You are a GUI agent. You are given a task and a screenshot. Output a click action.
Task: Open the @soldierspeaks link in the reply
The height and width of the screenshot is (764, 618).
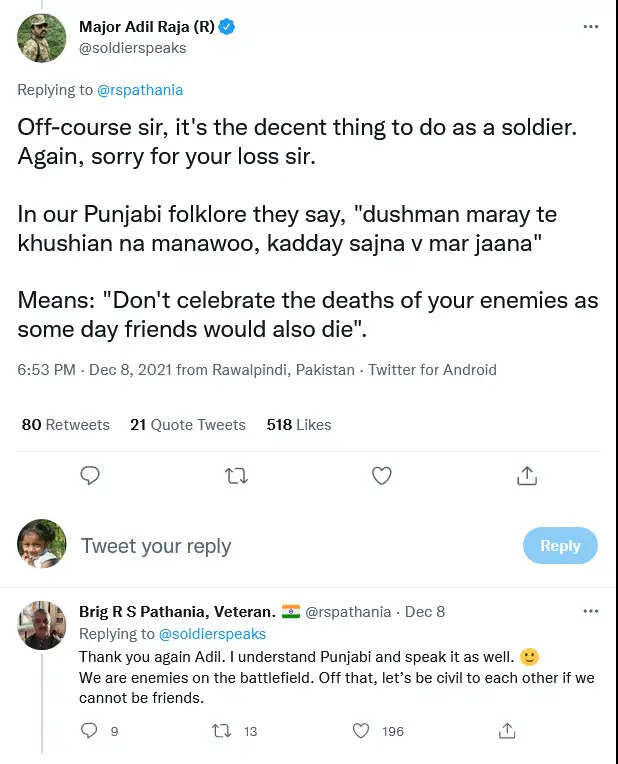212,634
